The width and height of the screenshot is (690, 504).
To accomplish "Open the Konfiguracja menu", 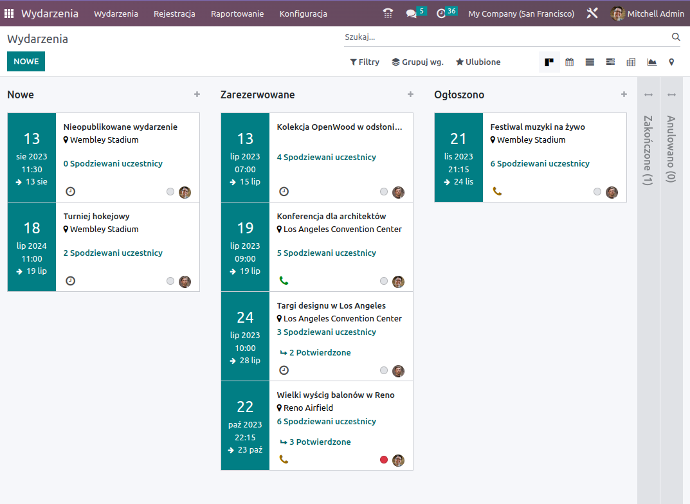I will (303, 14).
